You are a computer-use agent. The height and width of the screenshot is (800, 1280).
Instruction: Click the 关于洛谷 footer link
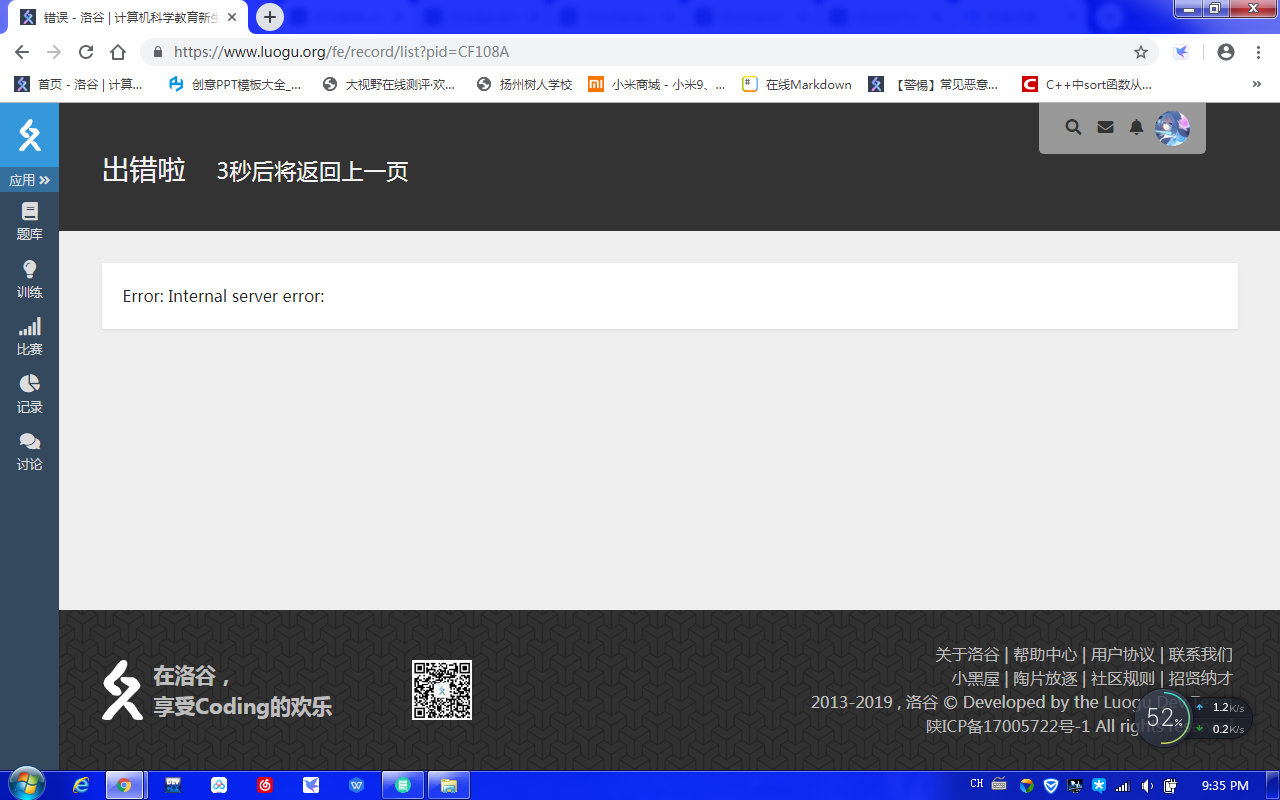coord(967,655)
